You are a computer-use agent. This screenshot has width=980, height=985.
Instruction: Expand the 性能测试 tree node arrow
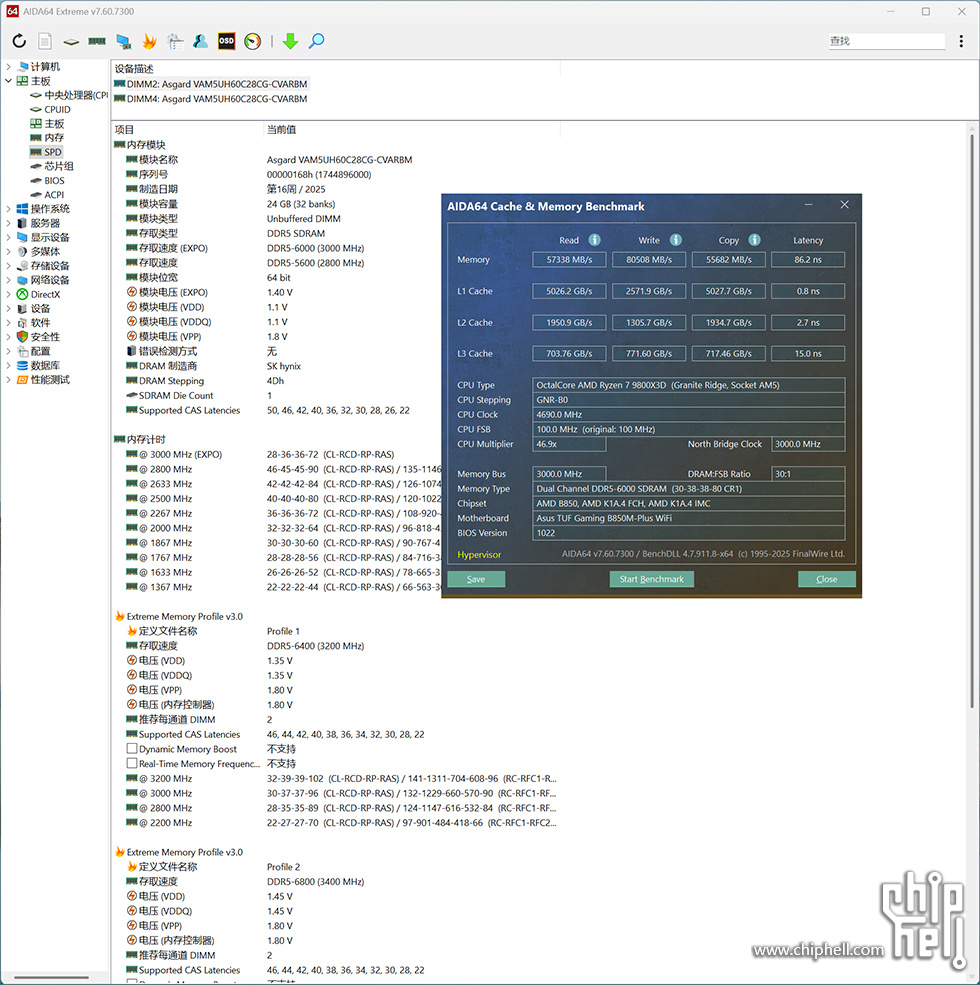click(8, 379)
